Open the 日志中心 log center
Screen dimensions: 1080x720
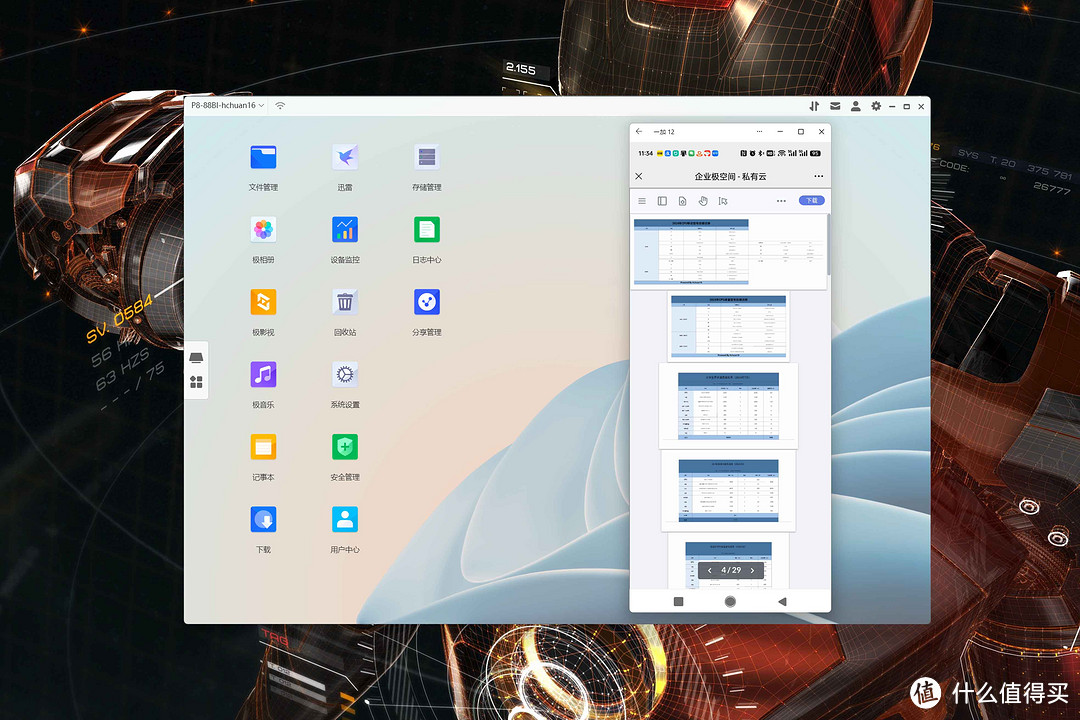[426, 229]
